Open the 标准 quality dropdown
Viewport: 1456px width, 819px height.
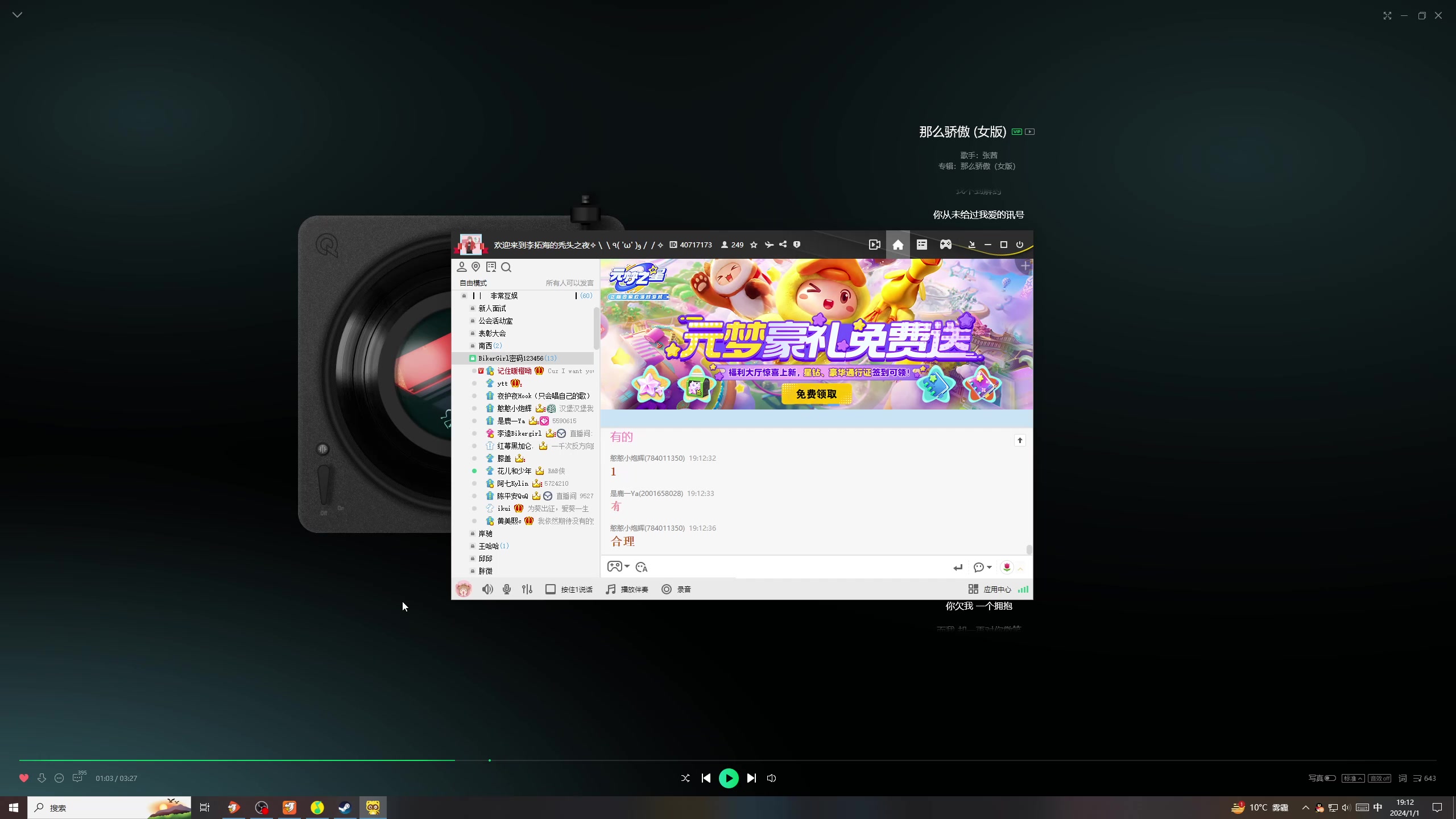coord(1352,778)
